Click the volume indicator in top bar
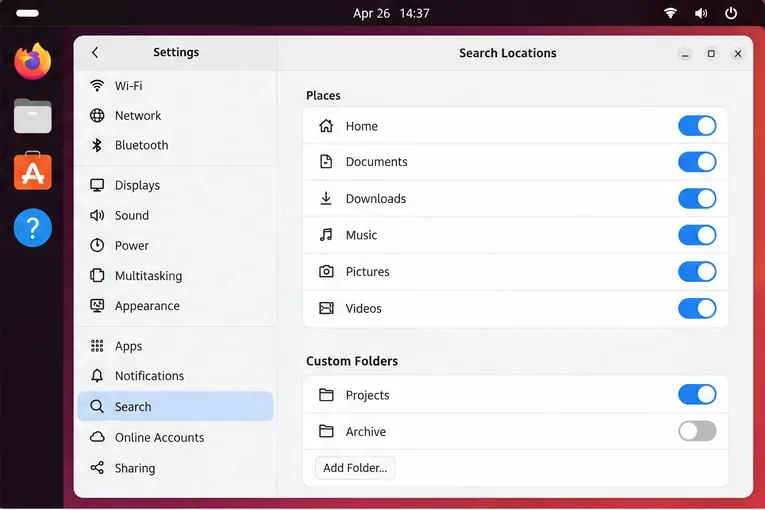This screenshot has height=510, width=765. click(701, 13)
